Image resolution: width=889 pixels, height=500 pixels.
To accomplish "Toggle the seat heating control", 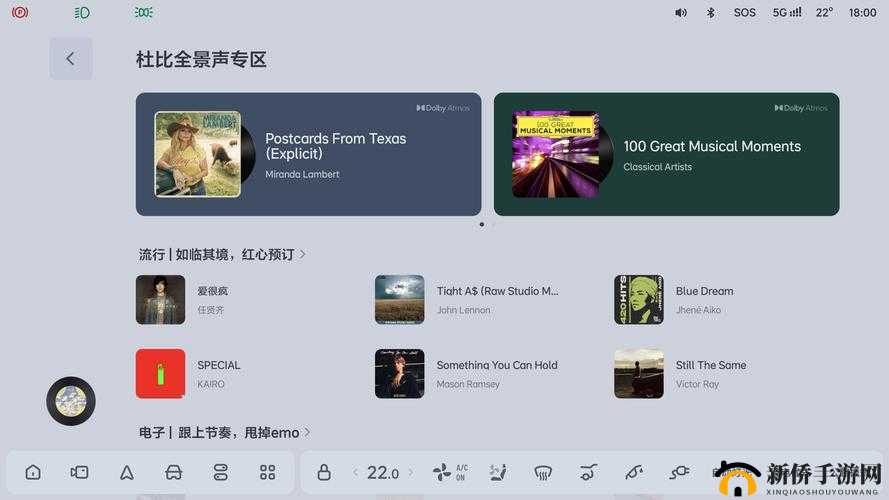I will click(x=496, y=472).
